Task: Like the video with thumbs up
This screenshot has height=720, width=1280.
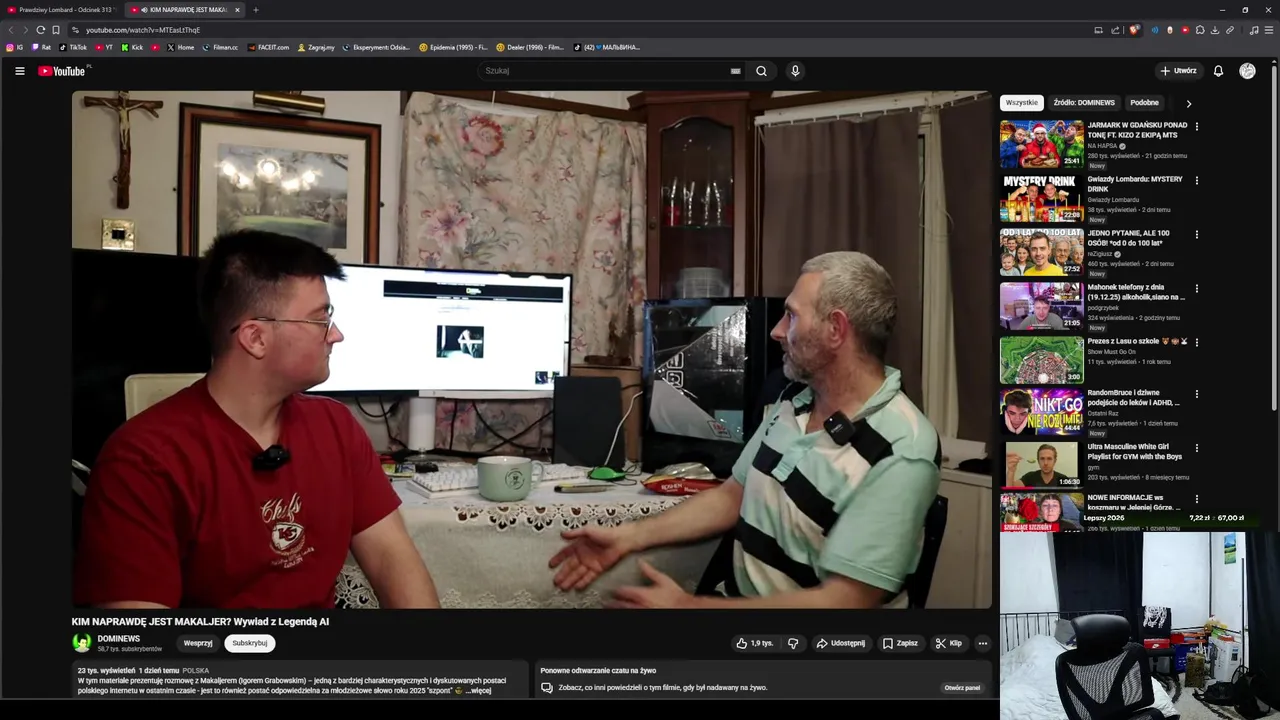Action: tap(755, 643)
